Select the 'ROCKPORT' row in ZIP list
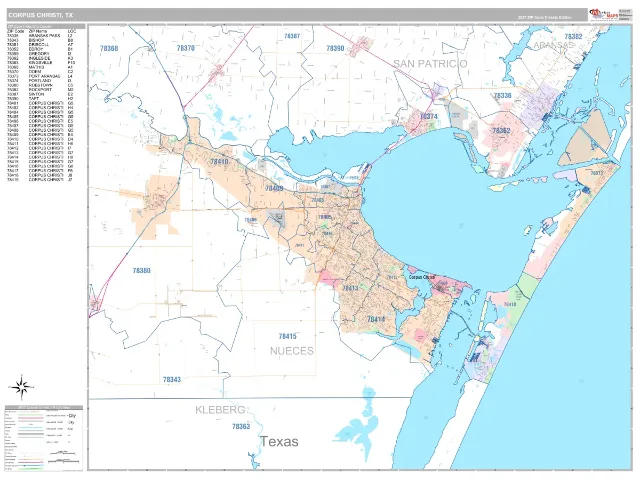This screenshot has height=480, width=640. (x=41, y=90)
